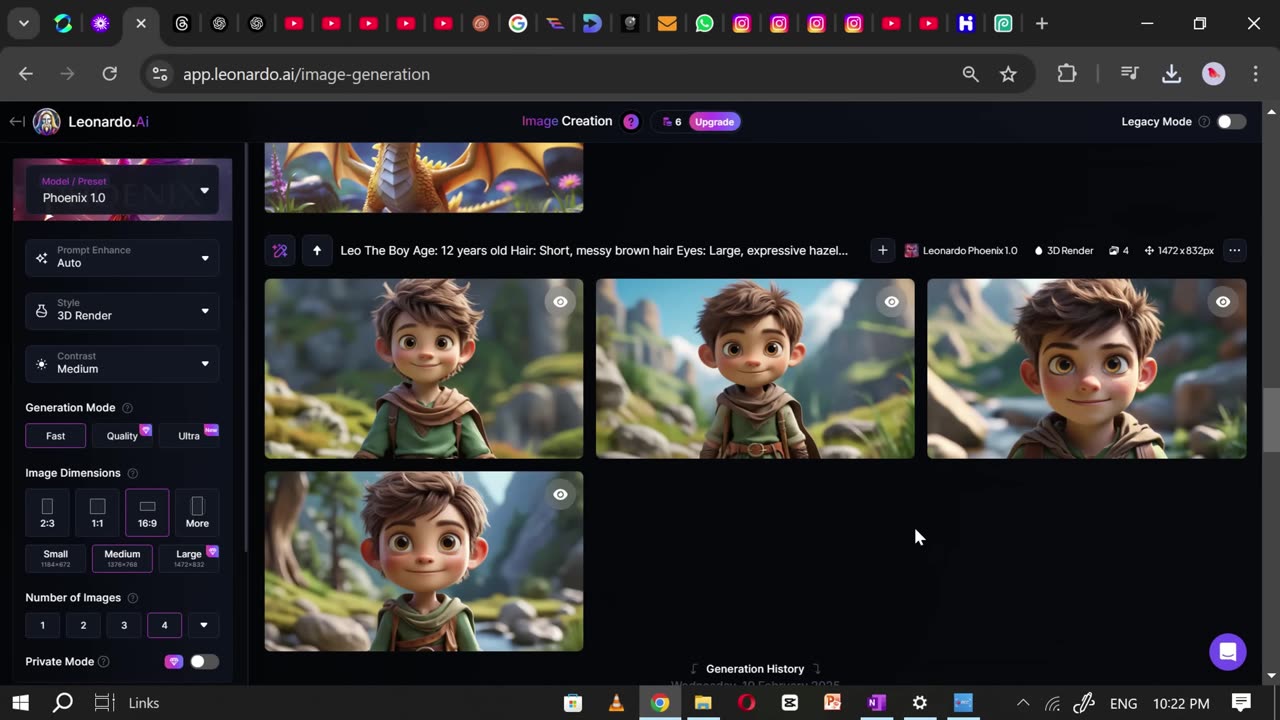
Task: Click the Leo The Boy prompt text
Action: pos(594,251)
